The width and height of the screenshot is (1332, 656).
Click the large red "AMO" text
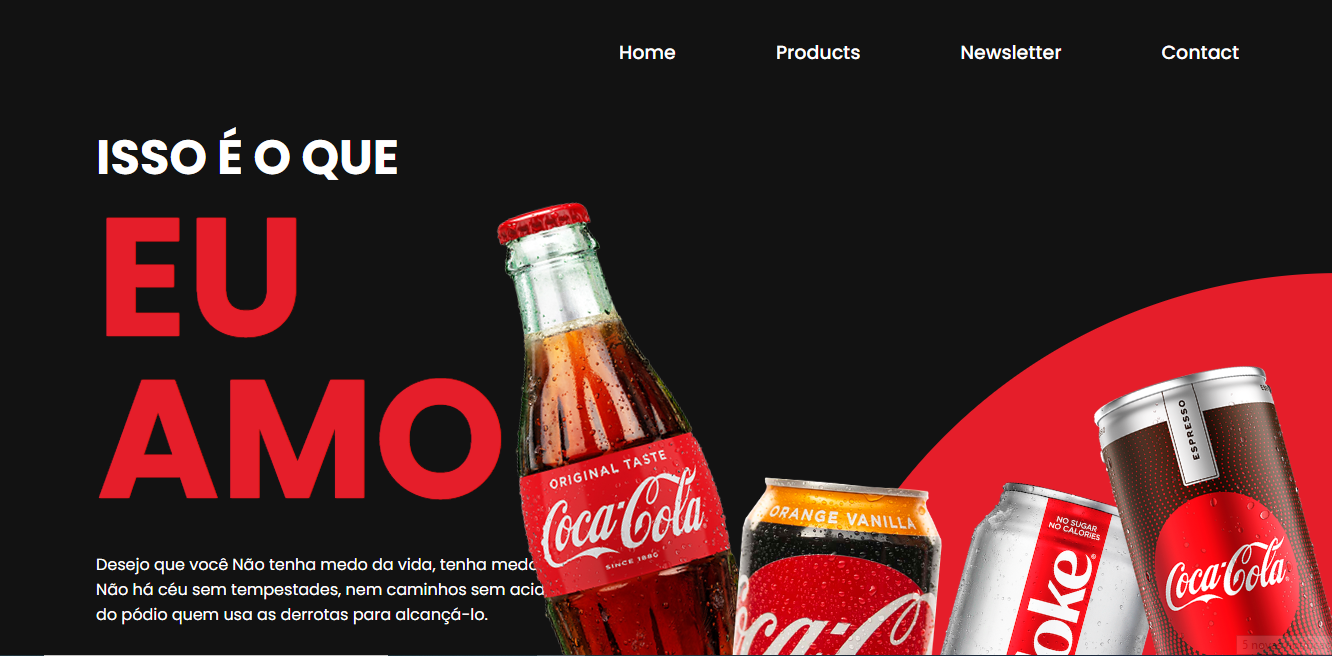(300, 438)
